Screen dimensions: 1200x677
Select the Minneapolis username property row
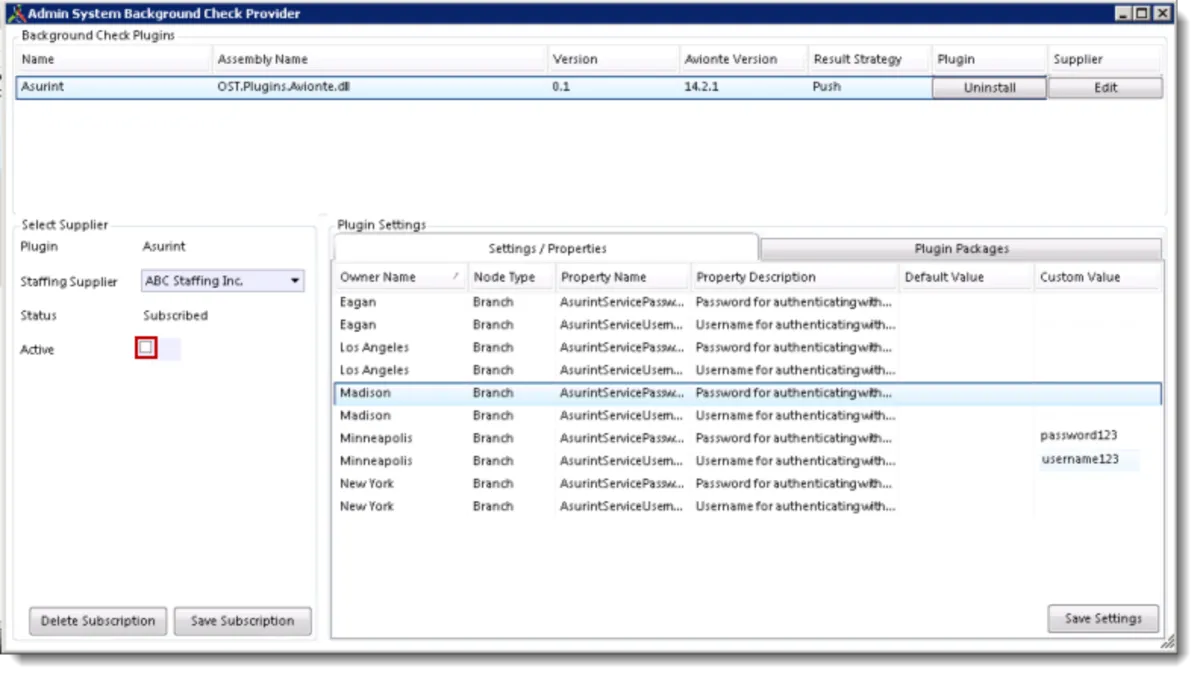click(x=747, y=461)
